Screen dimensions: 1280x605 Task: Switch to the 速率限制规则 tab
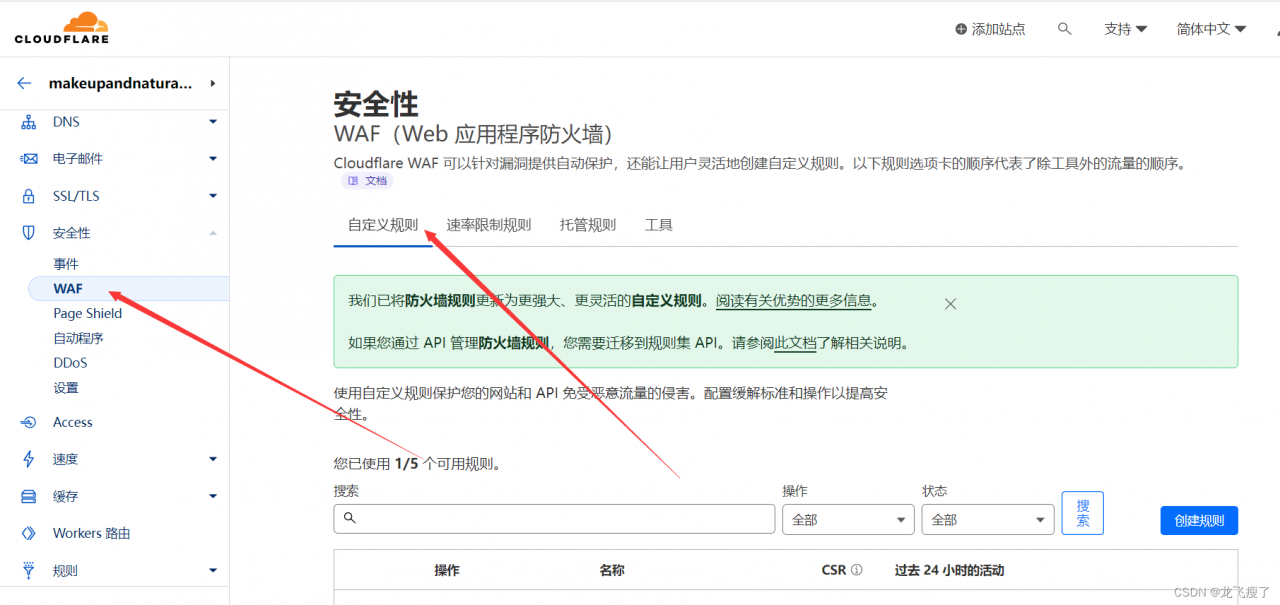[489, 224]
